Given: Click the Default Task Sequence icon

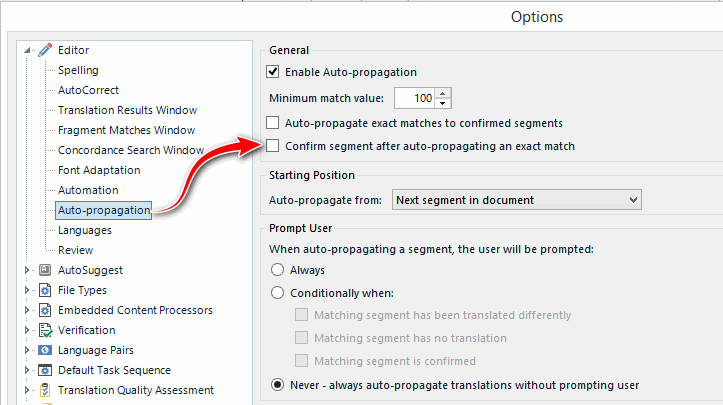Looking at the screenshot, I should pyautogui.click(x=45, y=370).
